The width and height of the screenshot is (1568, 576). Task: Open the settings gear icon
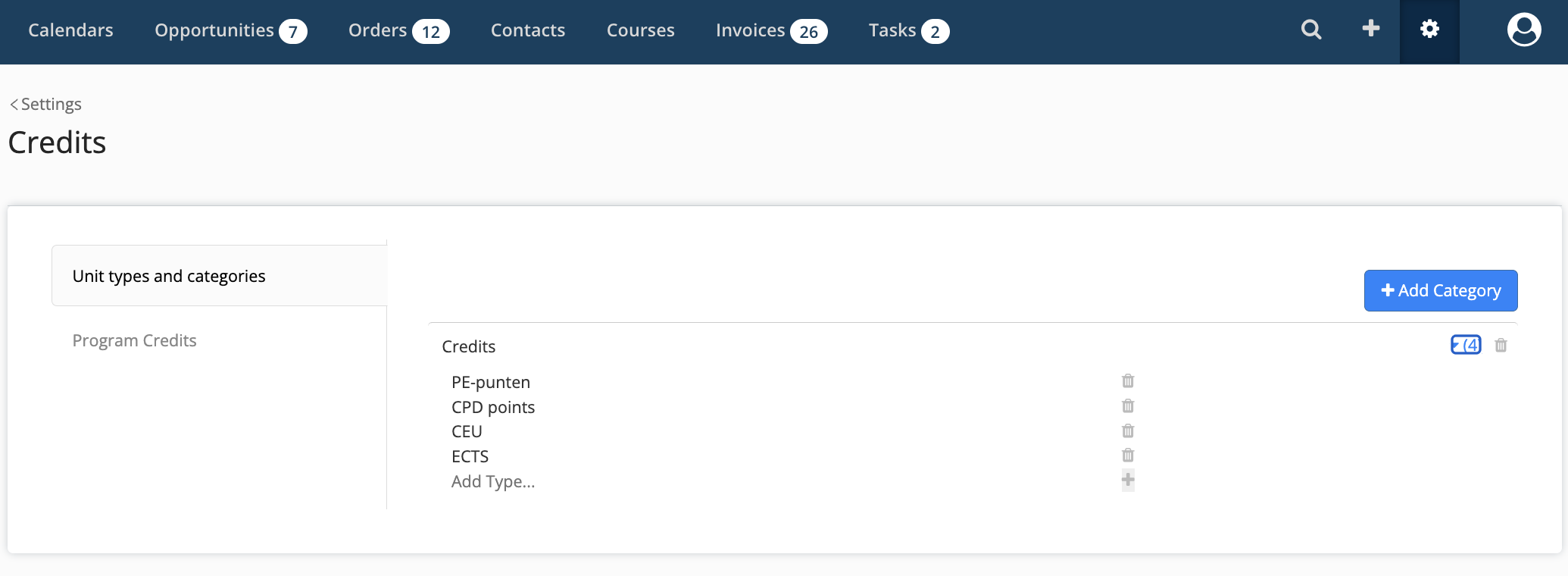1429,30
